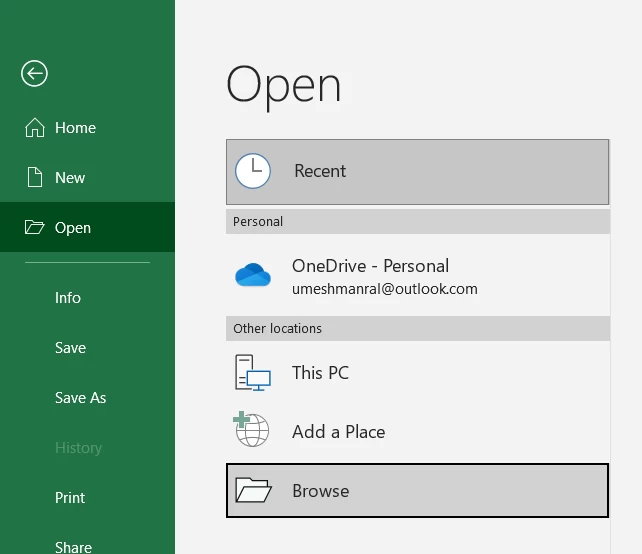The image size is (642, 554).
Task: Select OneDrive - Personal location
Action: coord(418,276)
